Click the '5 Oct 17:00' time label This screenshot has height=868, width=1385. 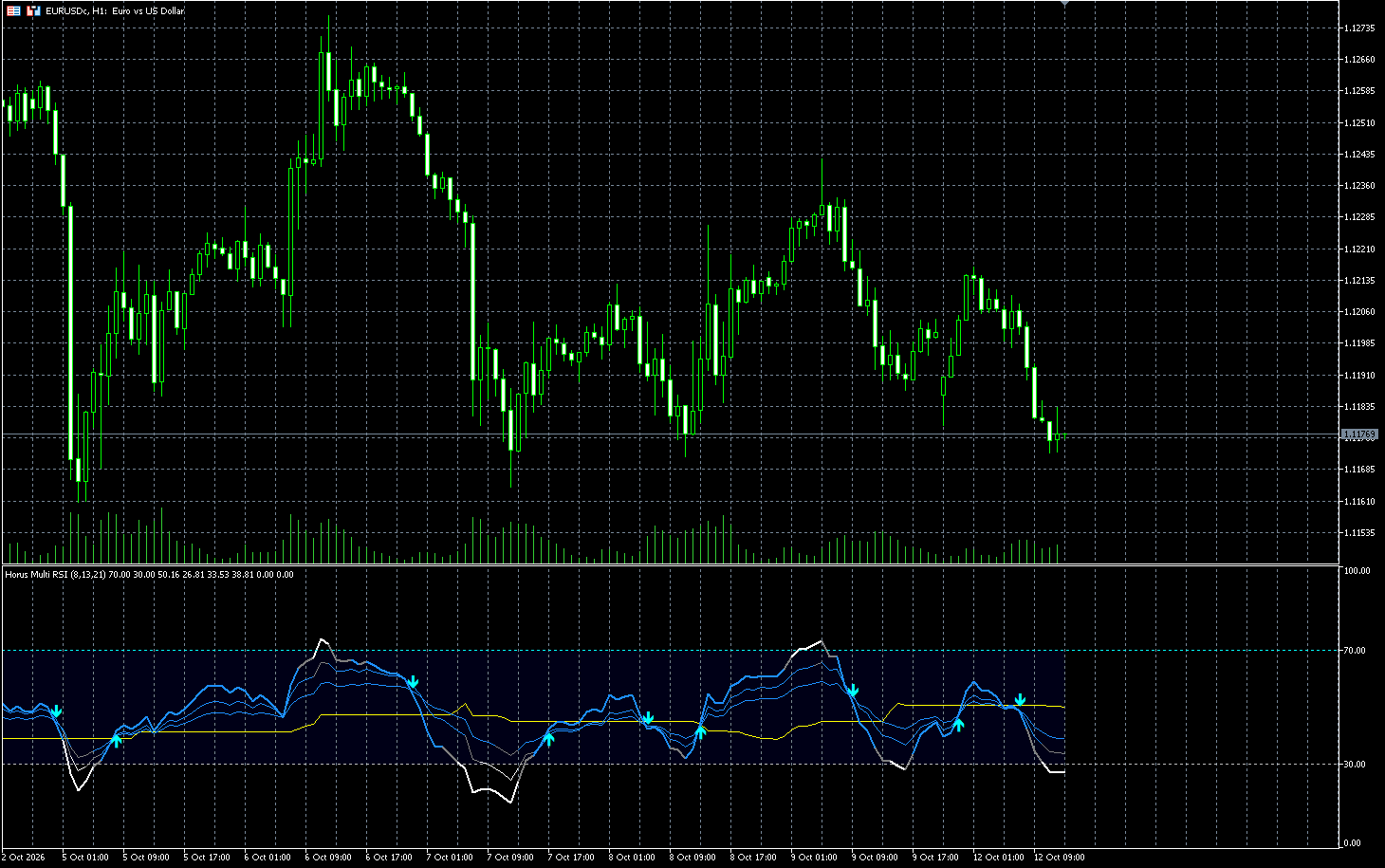click(207, 858)
